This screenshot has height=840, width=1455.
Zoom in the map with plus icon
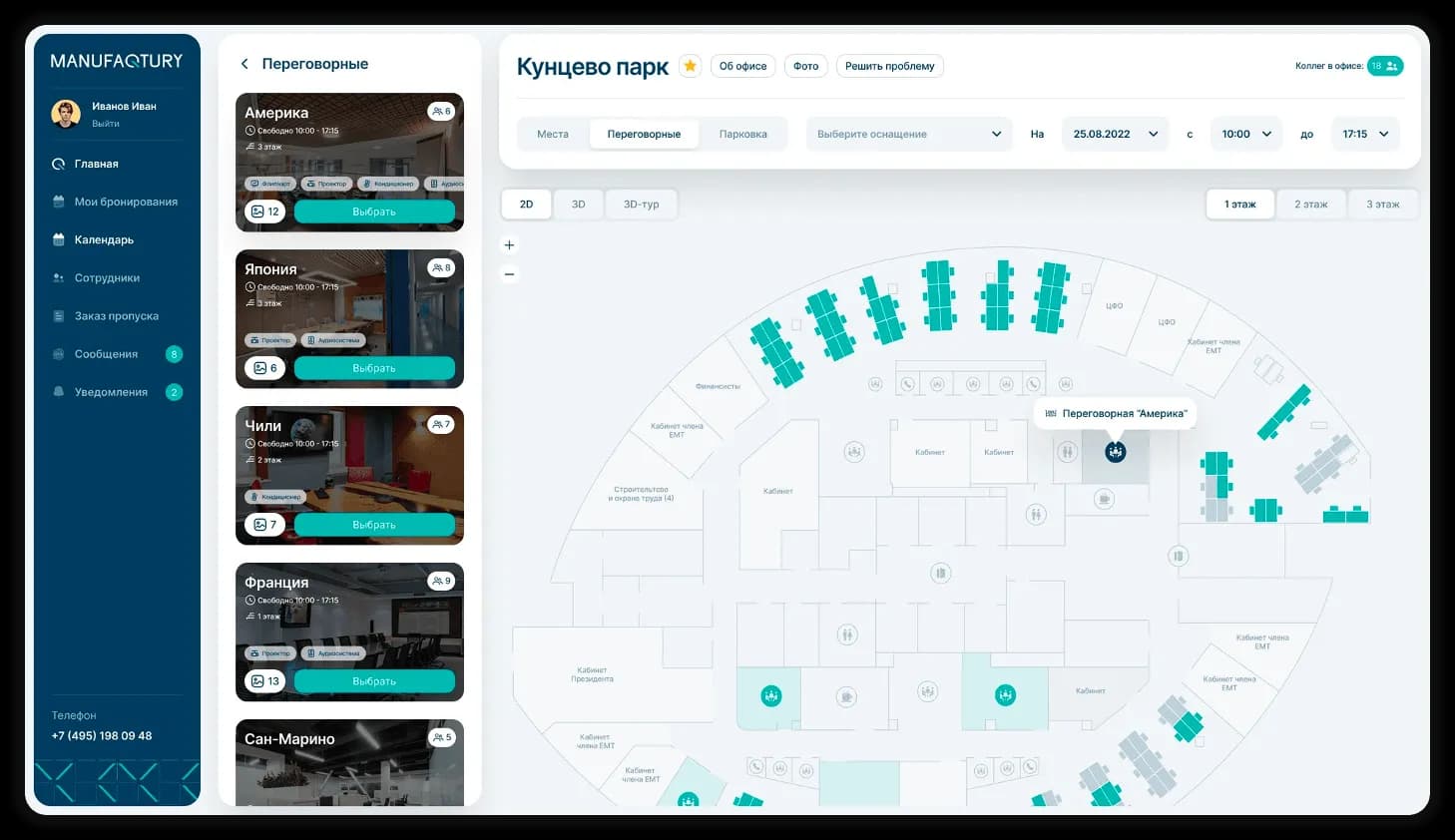click(509, 244)
